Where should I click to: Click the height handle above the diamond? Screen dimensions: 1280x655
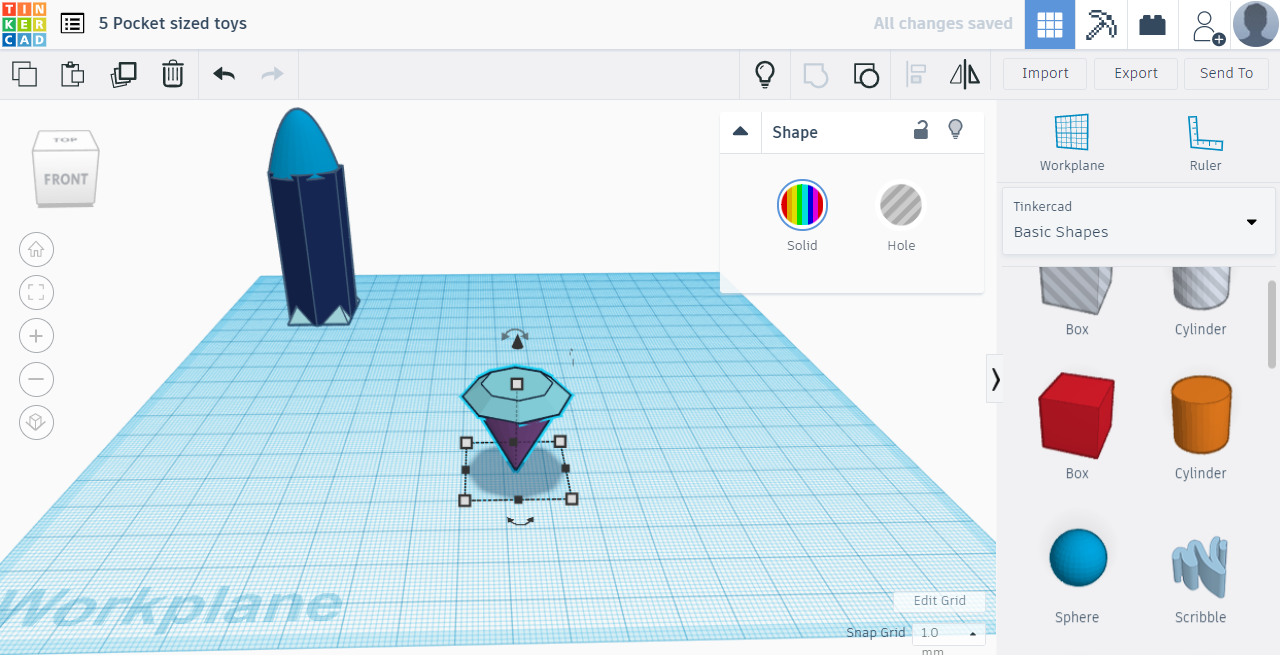click(517, 343)
